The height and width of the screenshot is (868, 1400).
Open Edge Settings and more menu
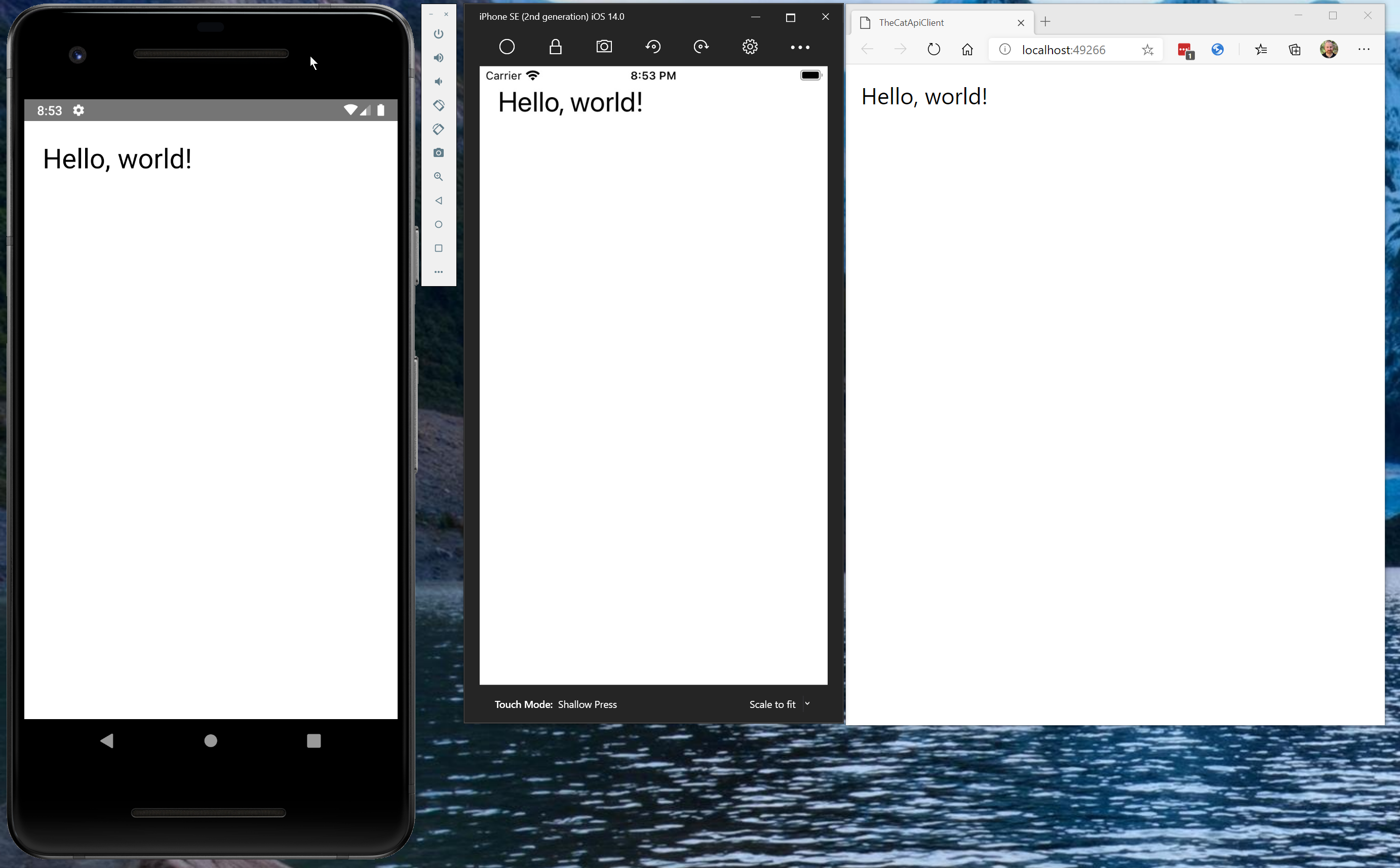(1365, 49)
